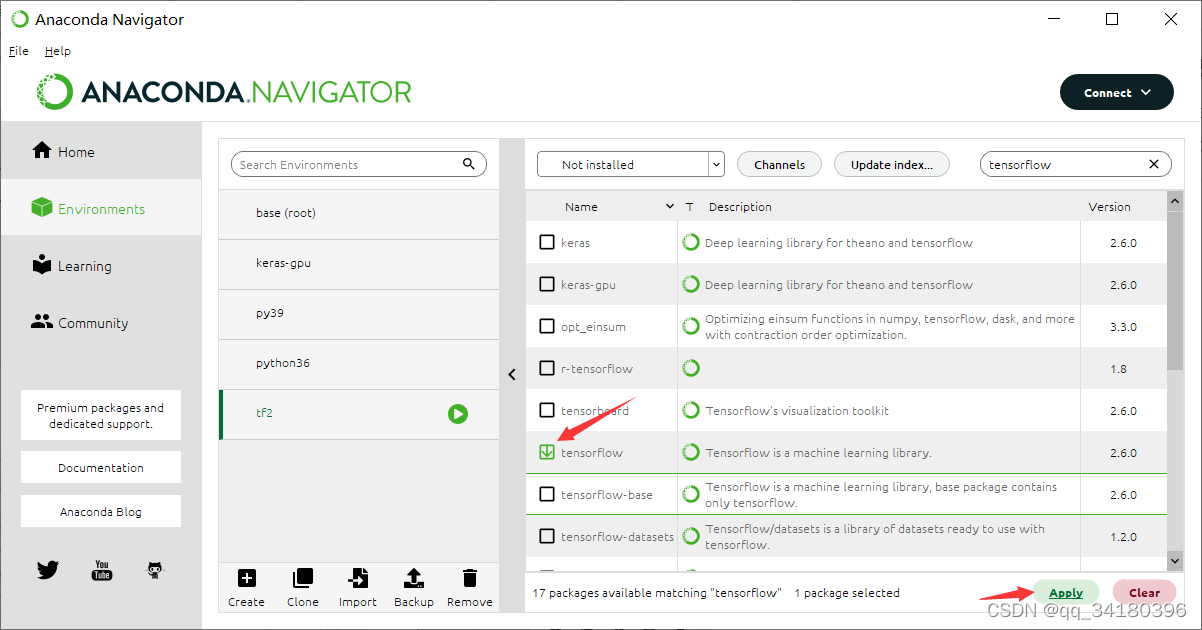
Task: Click the Clone environment icon
Action: point(303,578)
